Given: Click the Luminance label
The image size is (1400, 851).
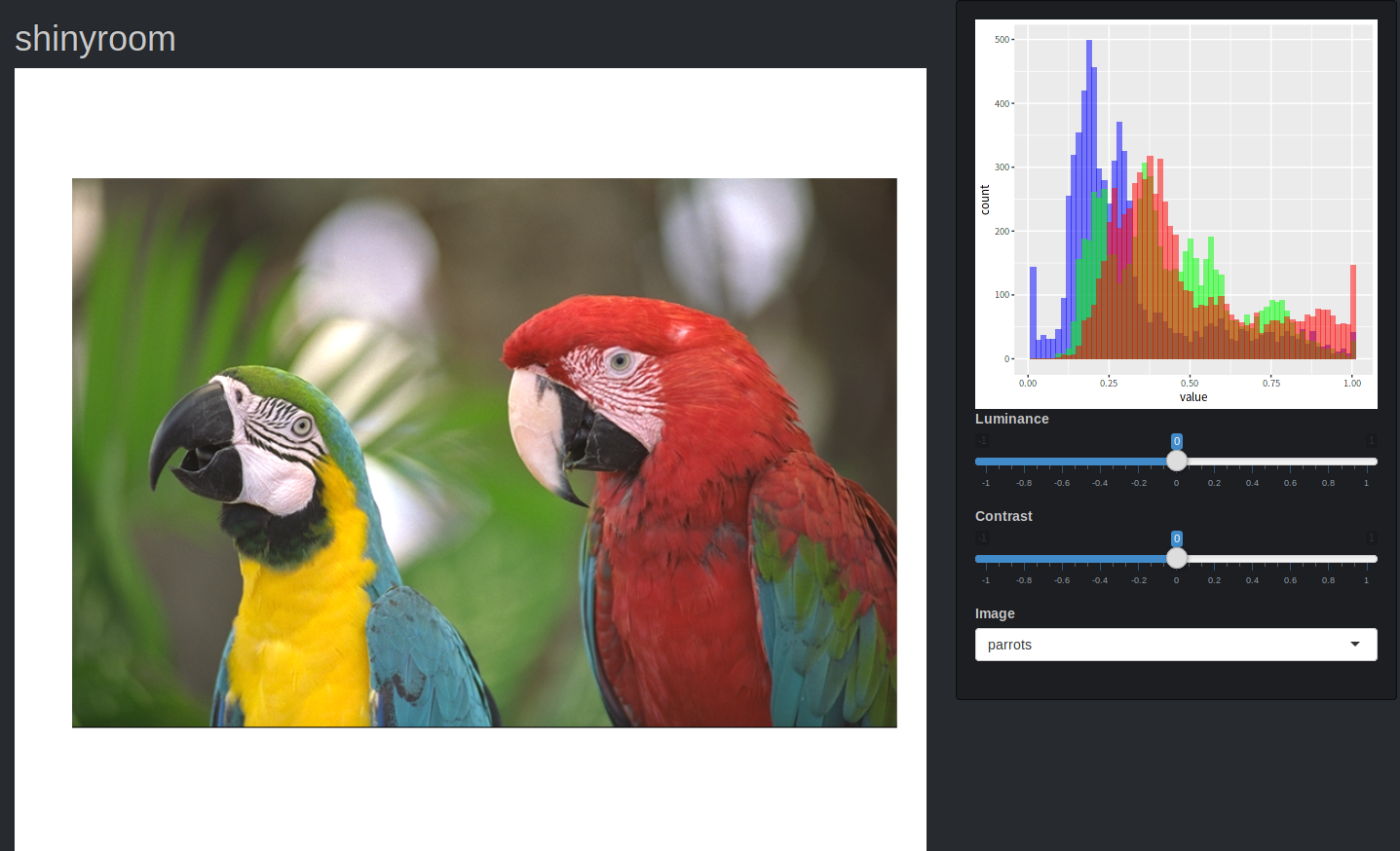Looking at the screenshot, I should tap(1011, 419).
